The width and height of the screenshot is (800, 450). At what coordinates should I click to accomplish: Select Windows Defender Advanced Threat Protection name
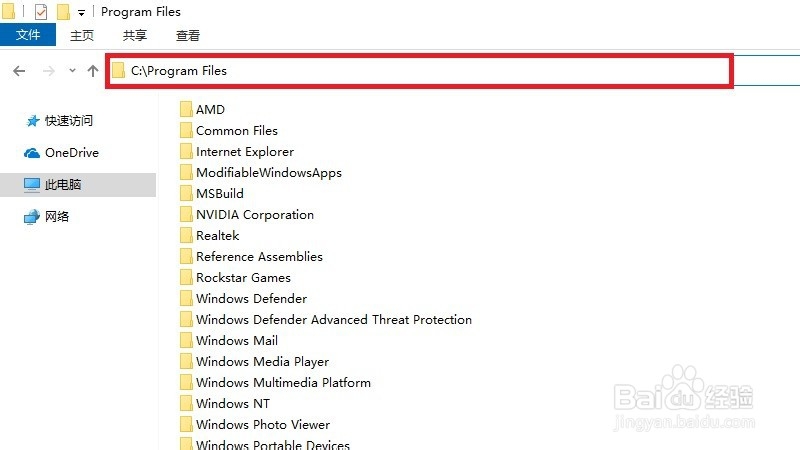tap(334, 319)
